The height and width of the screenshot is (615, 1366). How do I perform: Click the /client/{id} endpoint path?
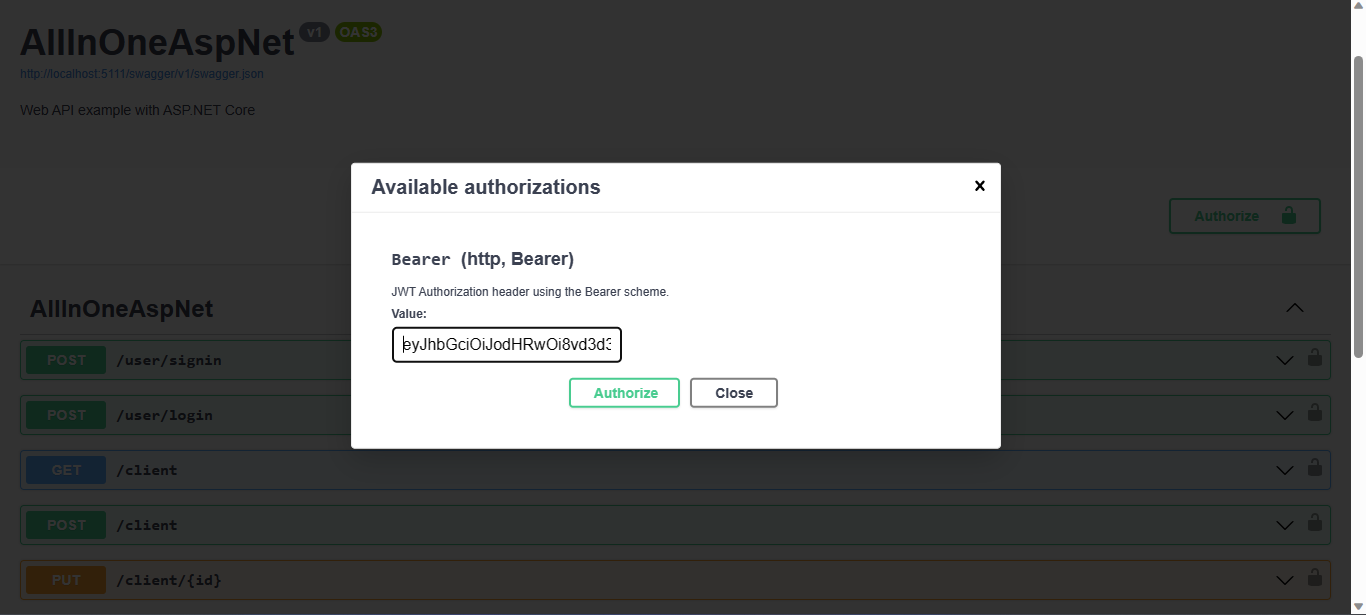coord(169,580)
